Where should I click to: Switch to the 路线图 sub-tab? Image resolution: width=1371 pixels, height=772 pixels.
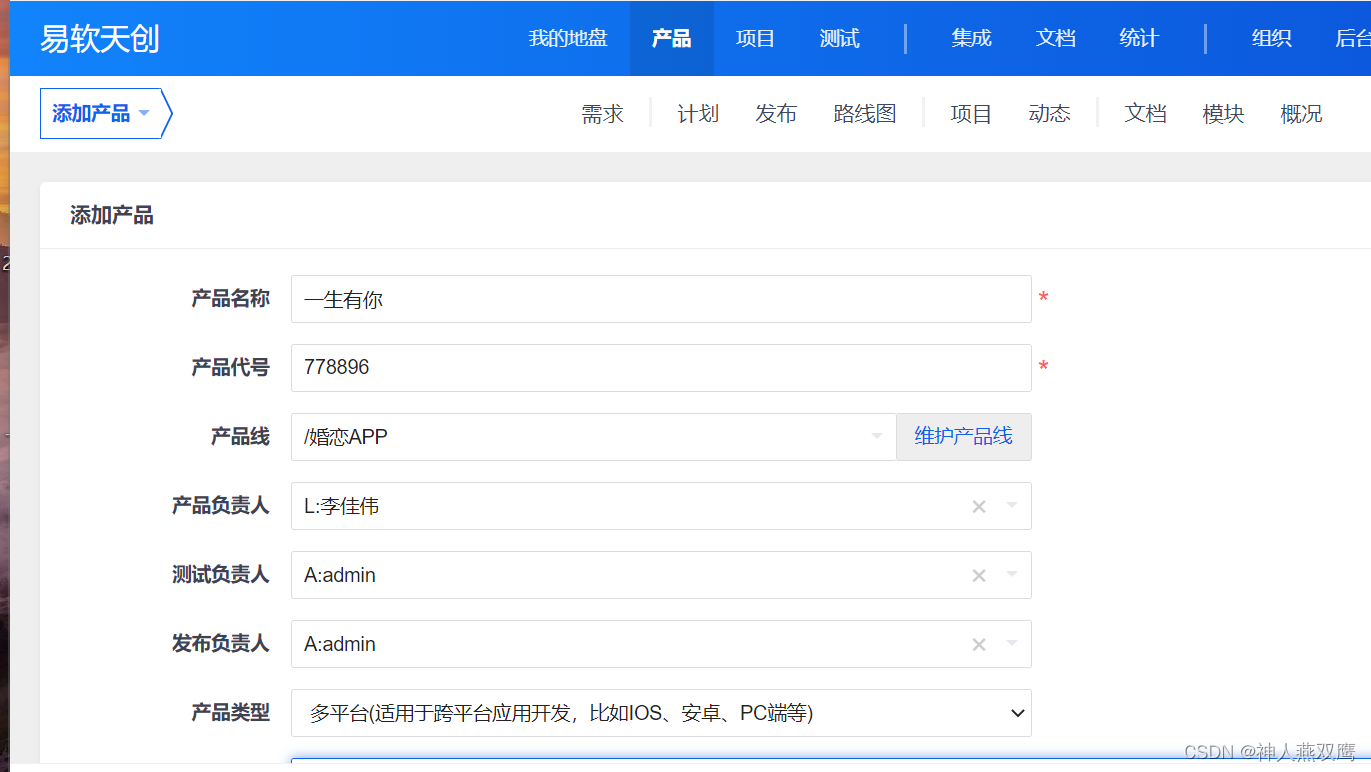tap(865, 115)
